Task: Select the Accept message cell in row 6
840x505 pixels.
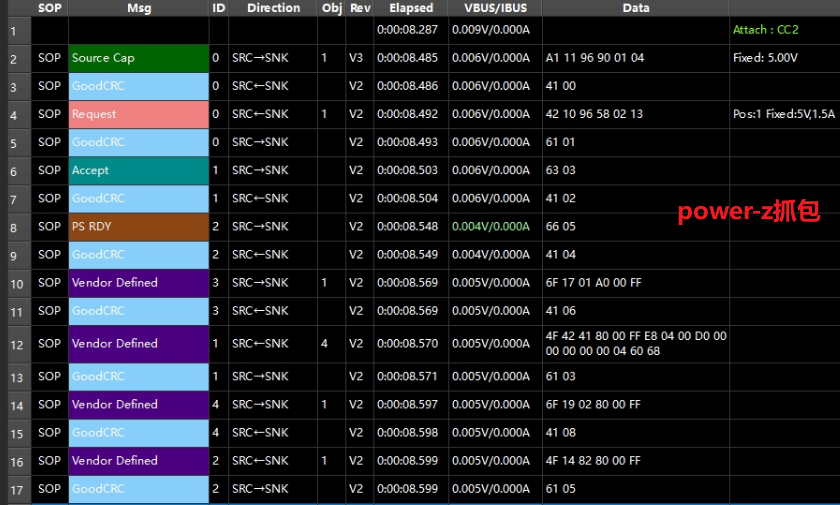Action: [x=138, y=170]
